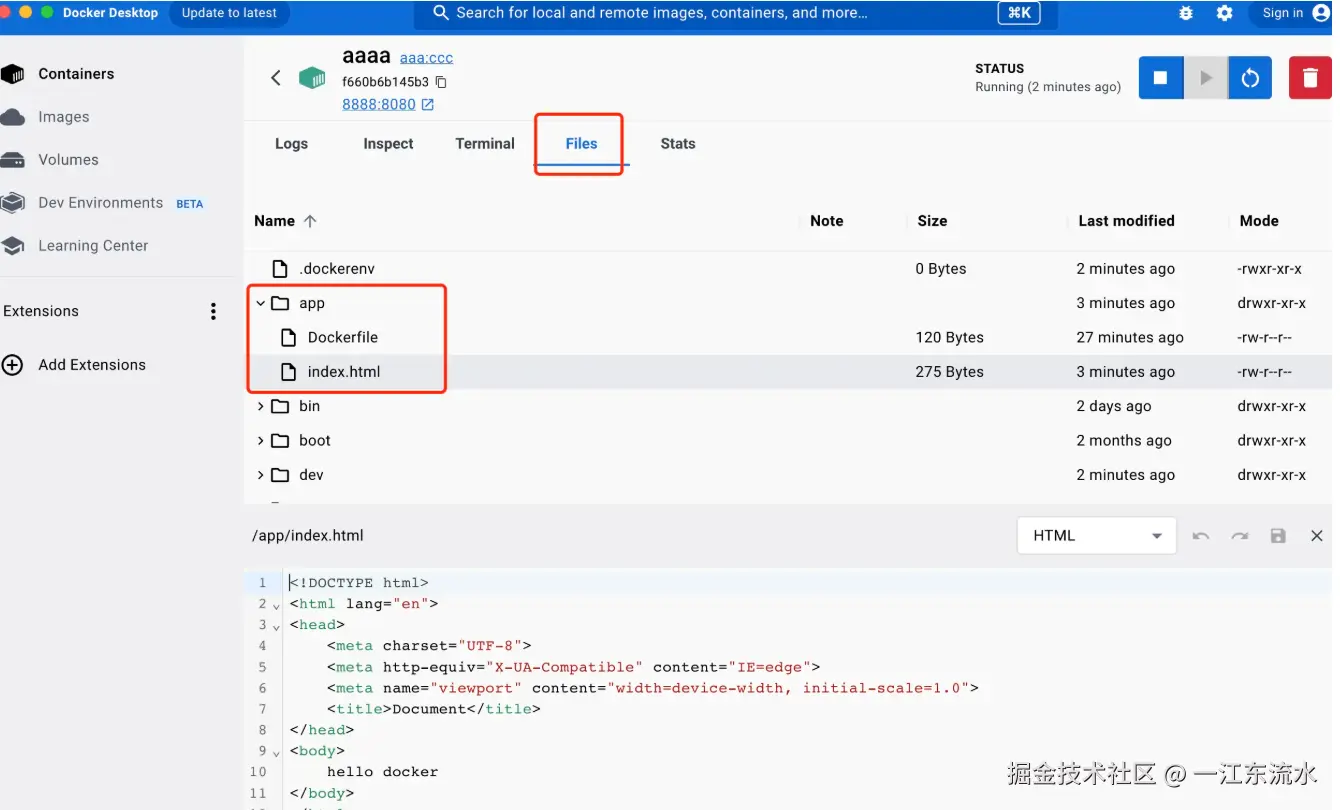Stop the running aaaa container
1340x810 pixels.
point(1160,78)
